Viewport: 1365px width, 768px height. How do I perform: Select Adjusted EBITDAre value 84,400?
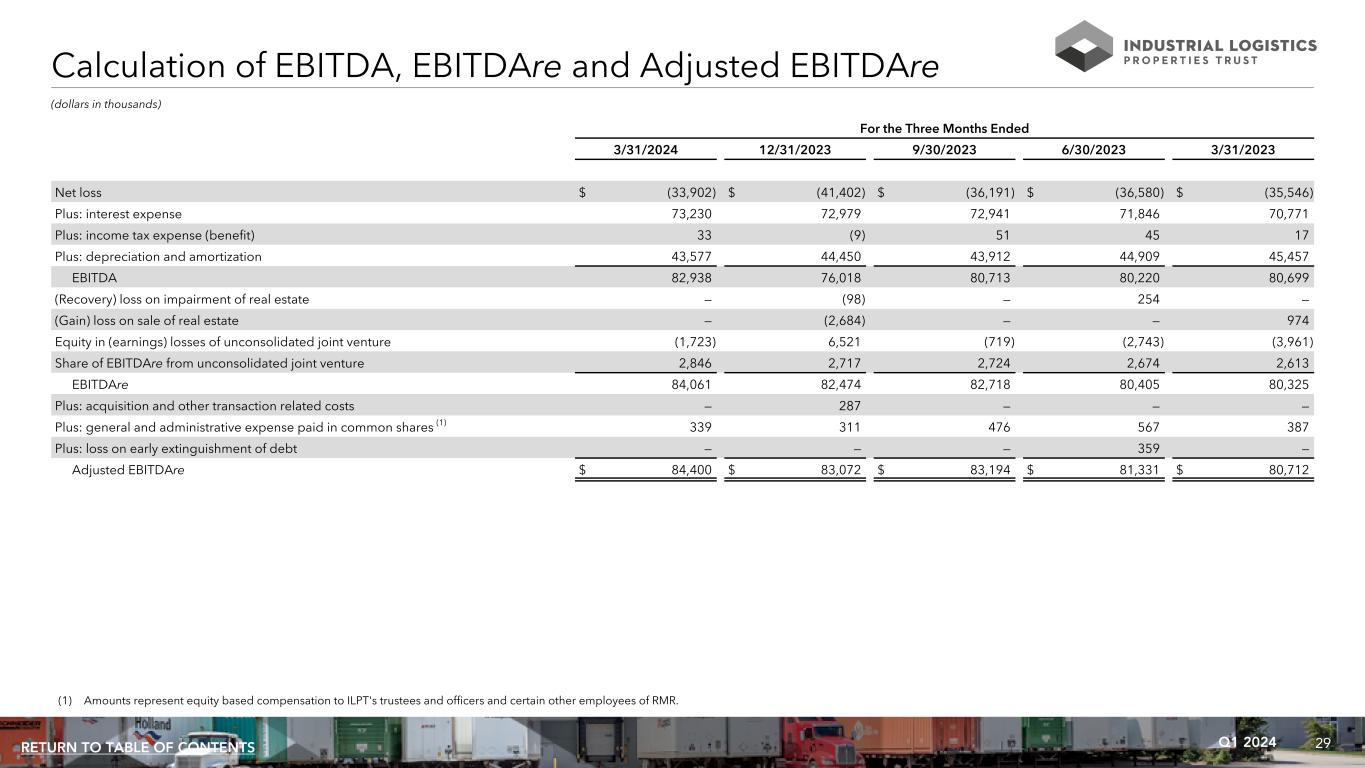click(x=692, y=470)
